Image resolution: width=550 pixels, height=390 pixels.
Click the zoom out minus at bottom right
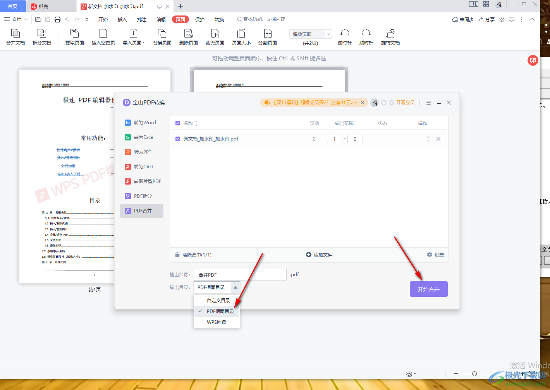point(456,374)
